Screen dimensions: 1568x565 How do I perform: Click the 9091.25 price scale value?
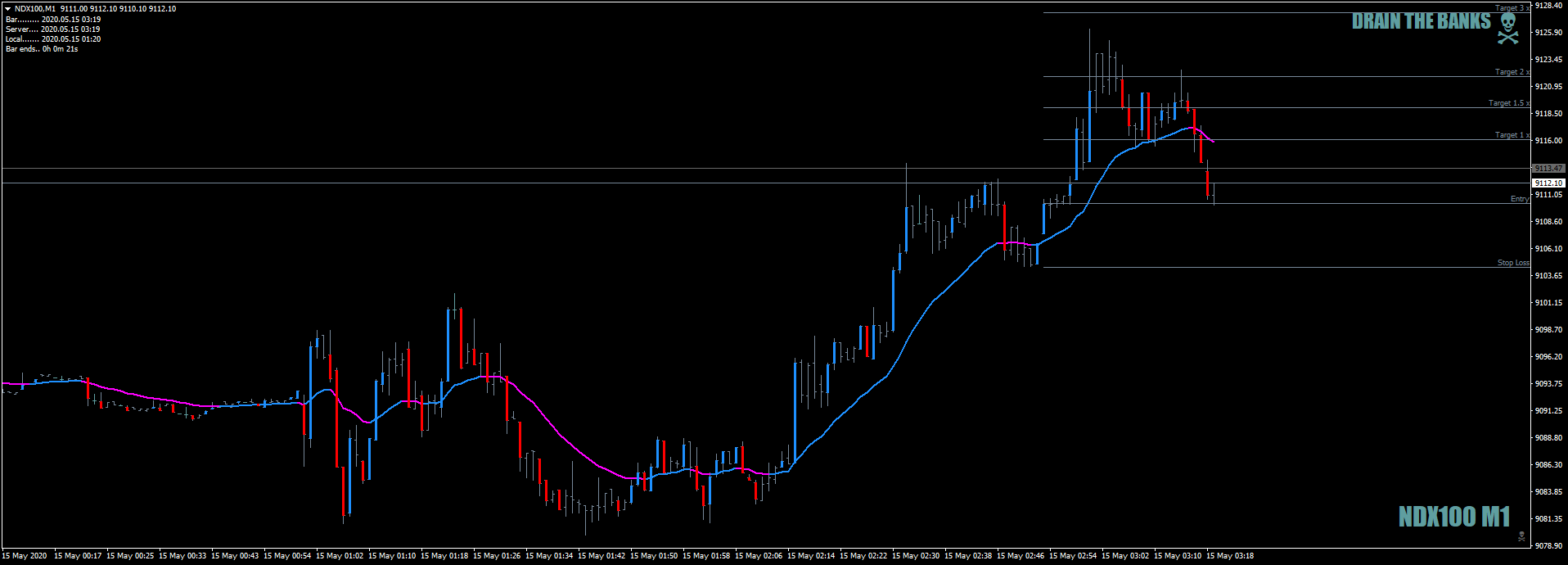tap(1549, 410)
